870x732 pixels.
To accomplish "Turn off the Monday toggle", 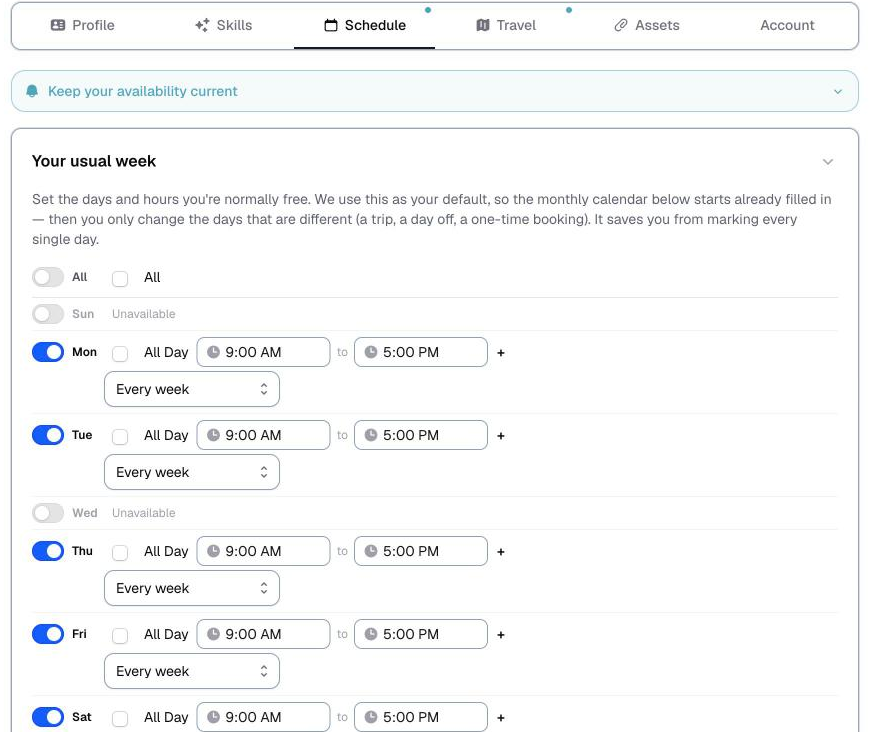I will click(48, 352).
